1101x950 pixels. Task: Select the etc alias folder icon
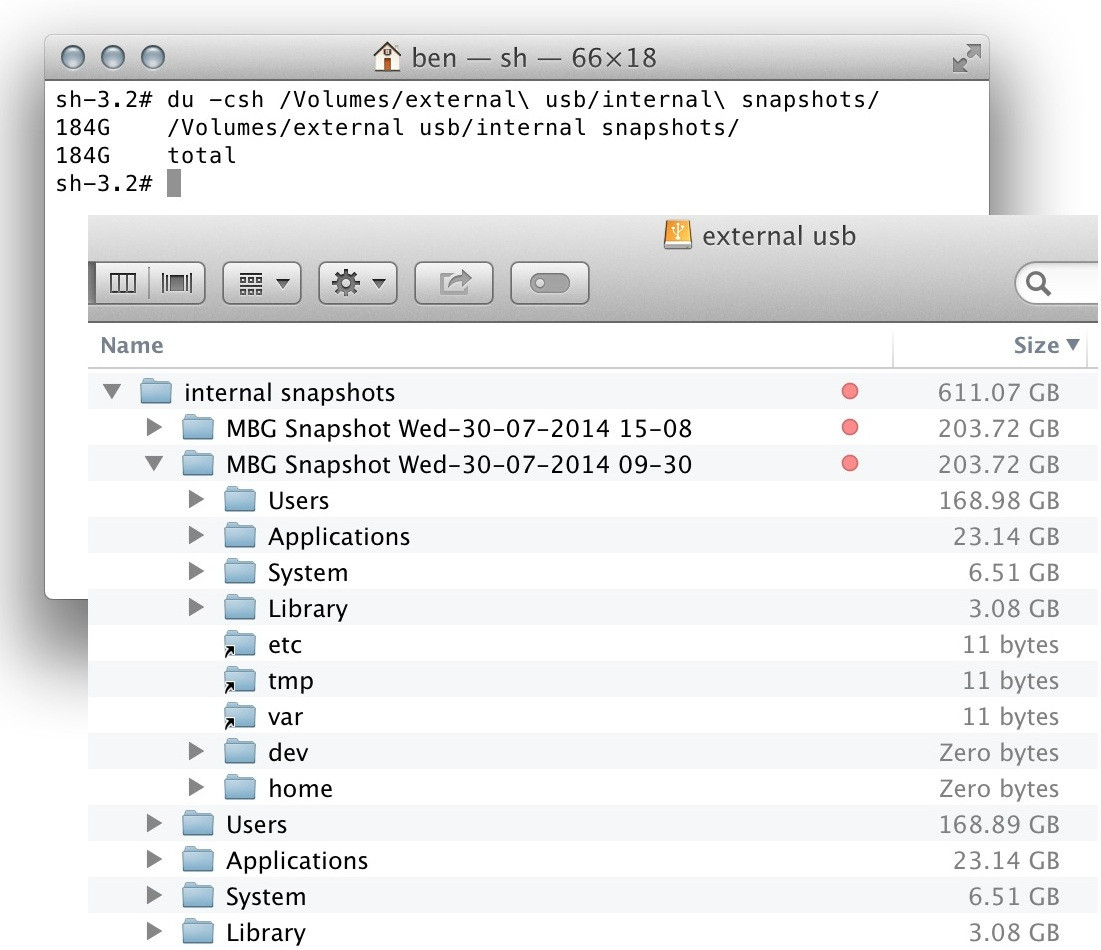(239, 644)
